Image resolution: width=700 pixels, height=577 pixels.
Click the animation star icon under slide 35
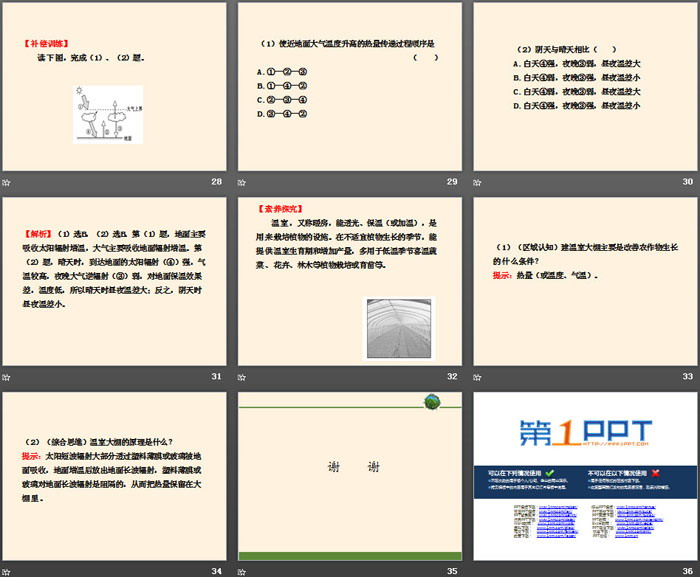(242, 572)
